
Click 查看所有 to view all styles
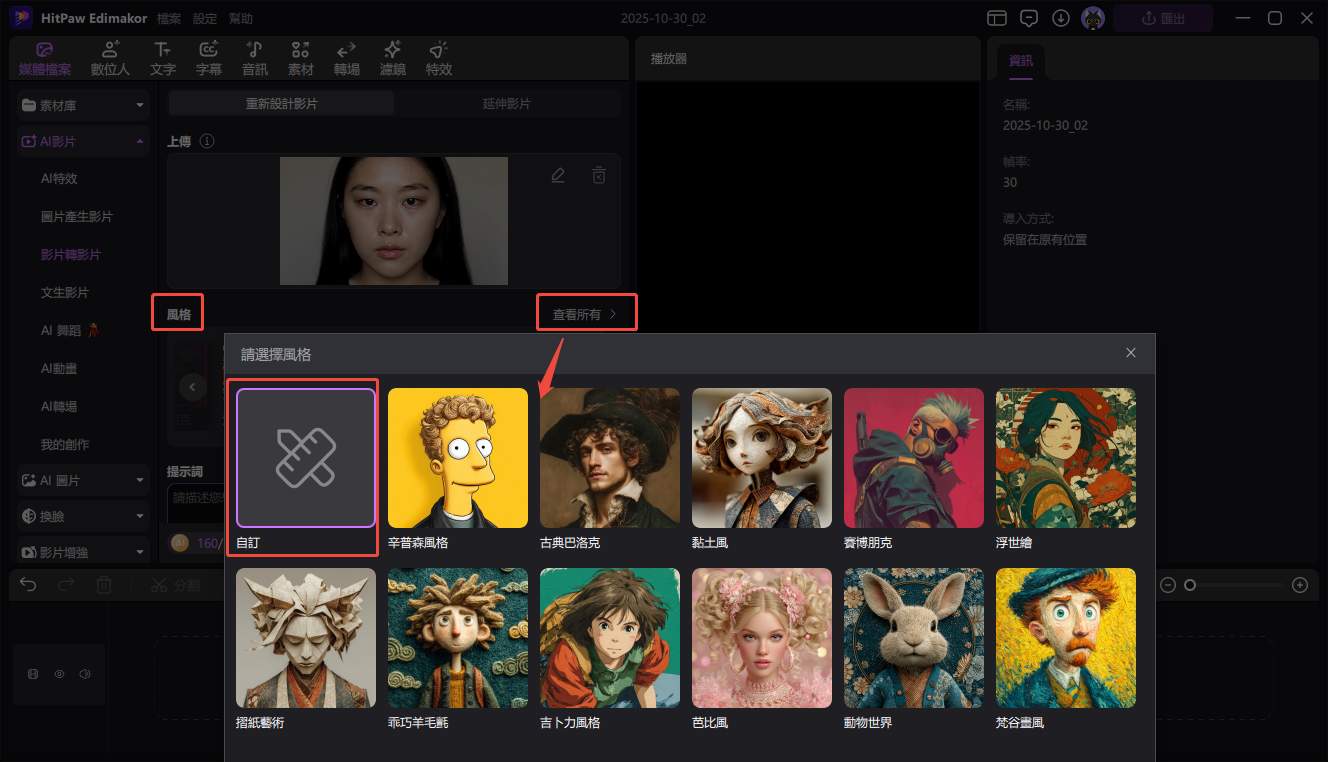pyautogui.click(x=586, y=314)
